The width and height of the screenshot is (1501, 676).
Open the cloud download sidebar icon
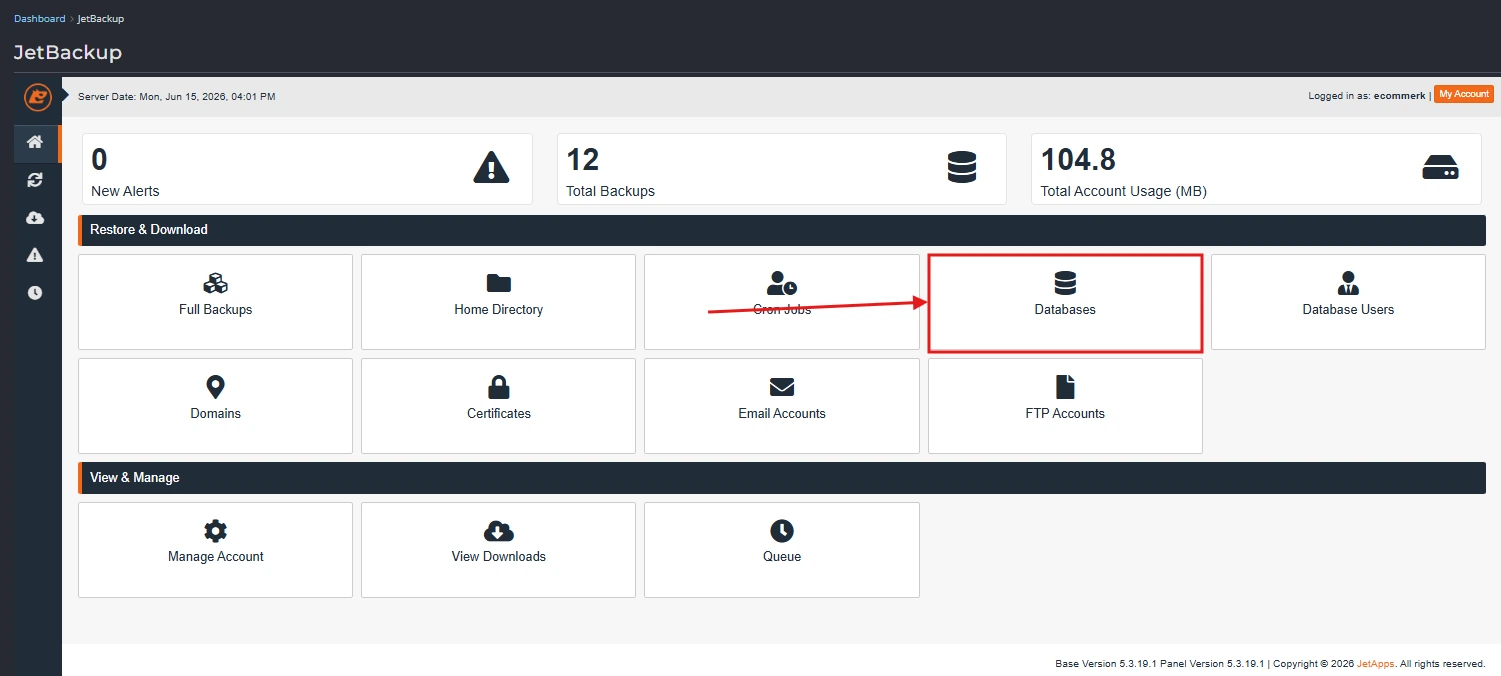(35, 218)
